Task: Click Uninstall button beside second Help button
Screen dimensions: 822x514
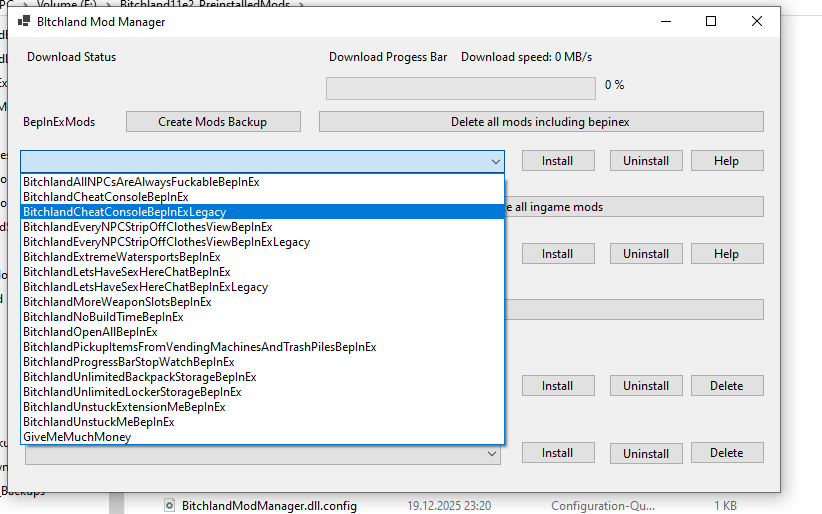Action: (x=646, y=254)
